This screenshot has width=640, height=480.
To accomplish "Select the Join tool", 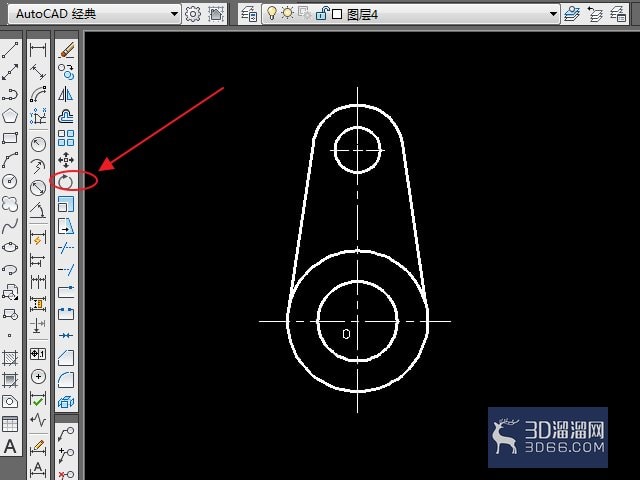I will (x=66, y=336).
